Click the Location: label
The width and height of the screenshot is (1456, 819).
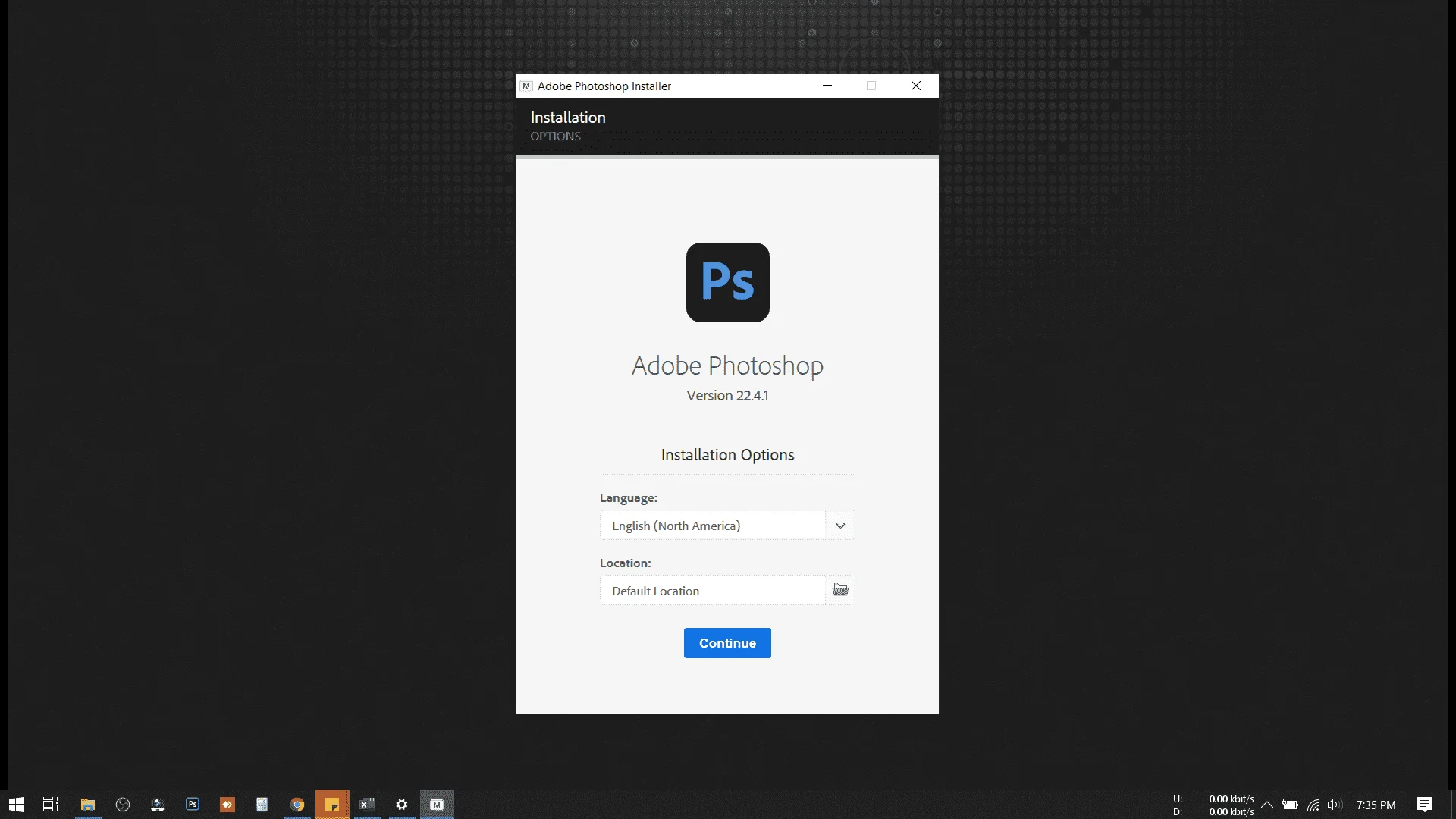pos(626,563)
